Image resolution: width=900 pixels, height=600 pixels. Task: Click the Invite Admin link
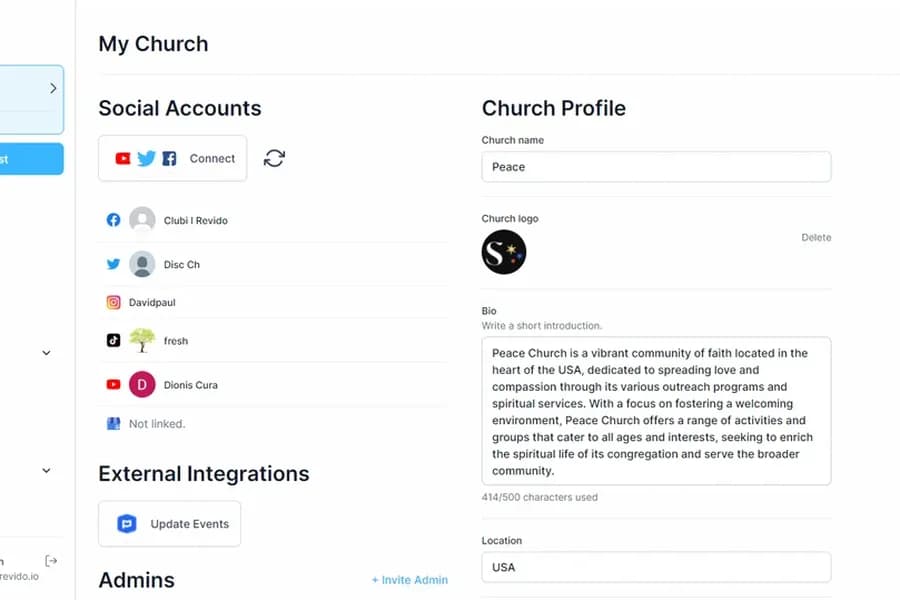pos(410,580)
